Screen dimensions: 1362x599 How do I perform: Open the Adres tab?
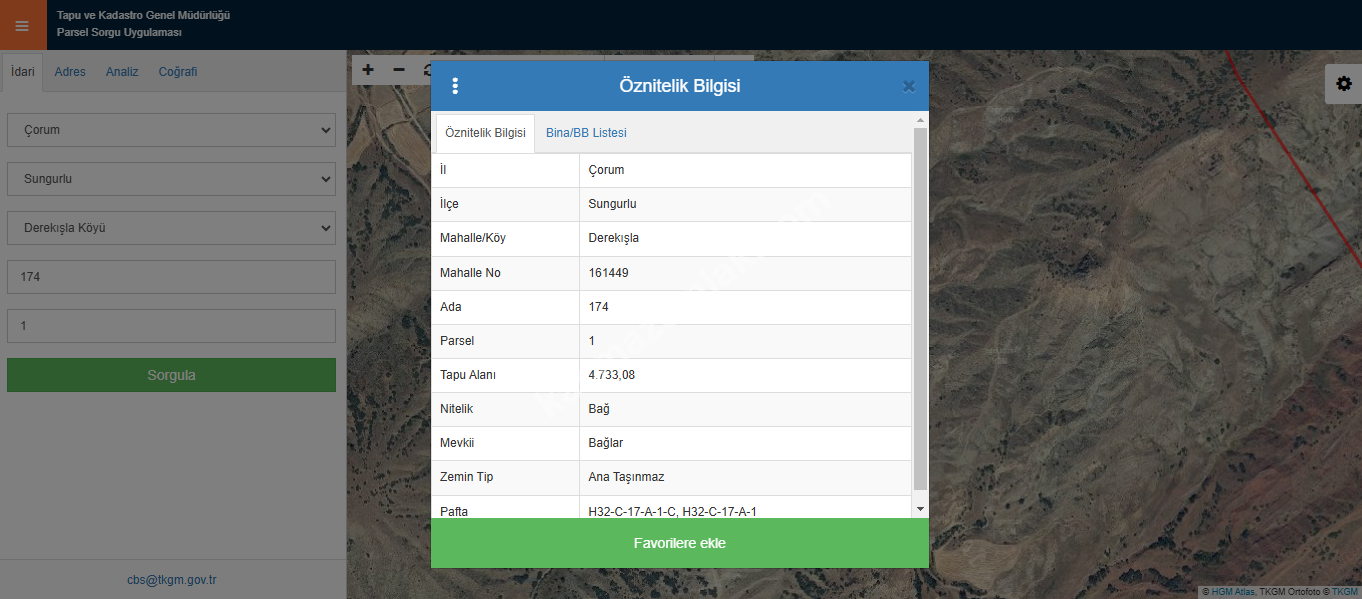pos(70,72)
